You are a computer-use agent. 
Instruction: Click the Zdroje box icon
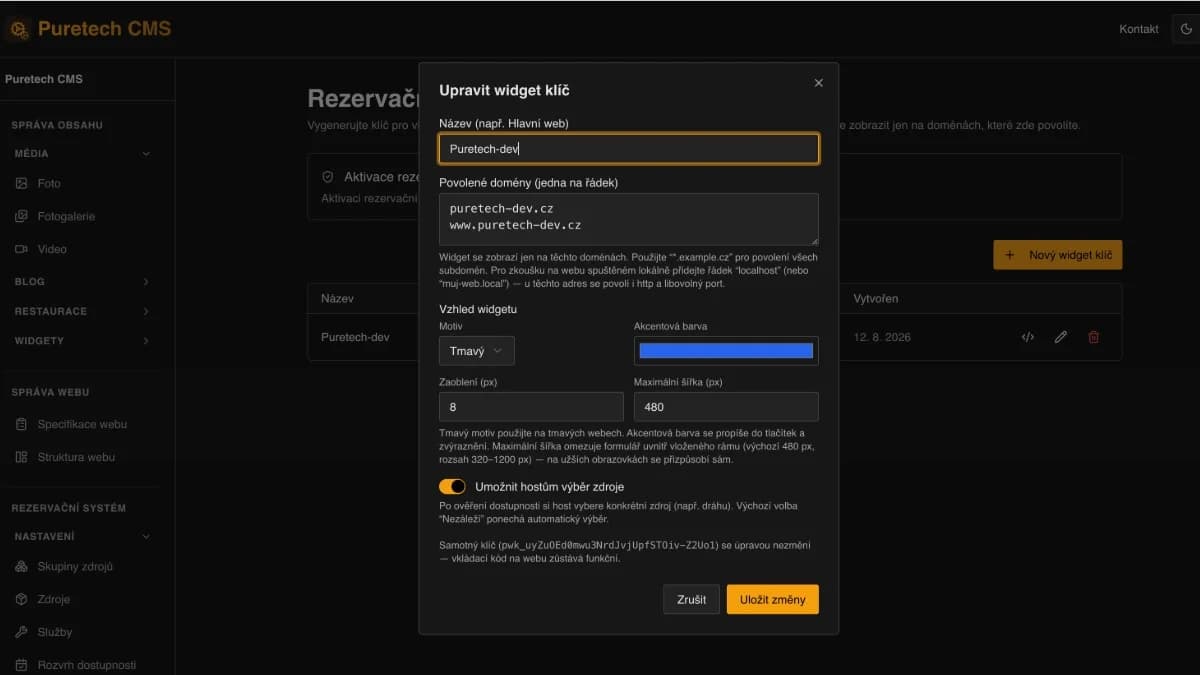tap(21, 599)
